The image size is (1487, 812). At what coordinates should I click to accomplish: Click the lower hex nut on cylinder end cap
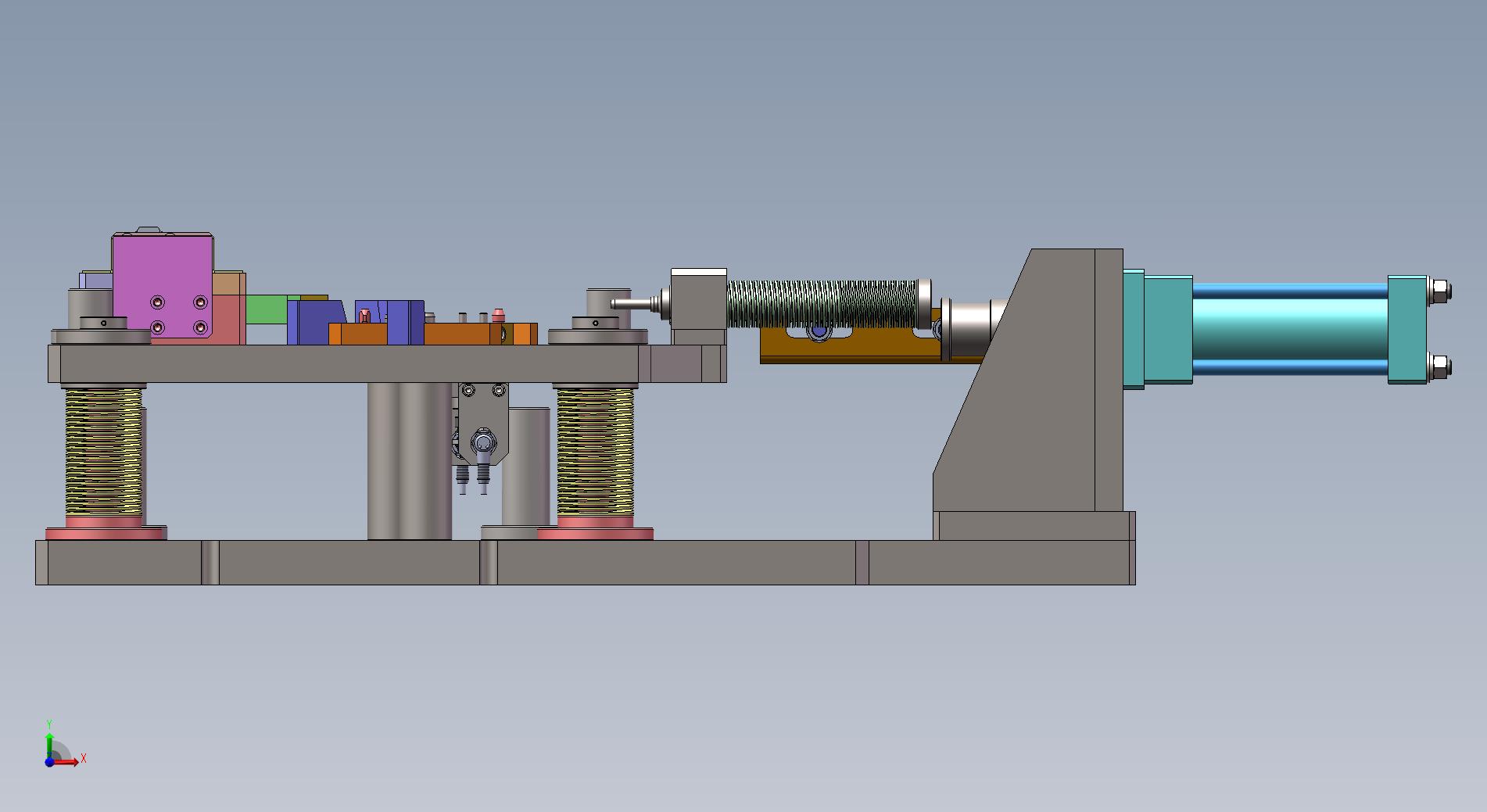coord(1440,366)
